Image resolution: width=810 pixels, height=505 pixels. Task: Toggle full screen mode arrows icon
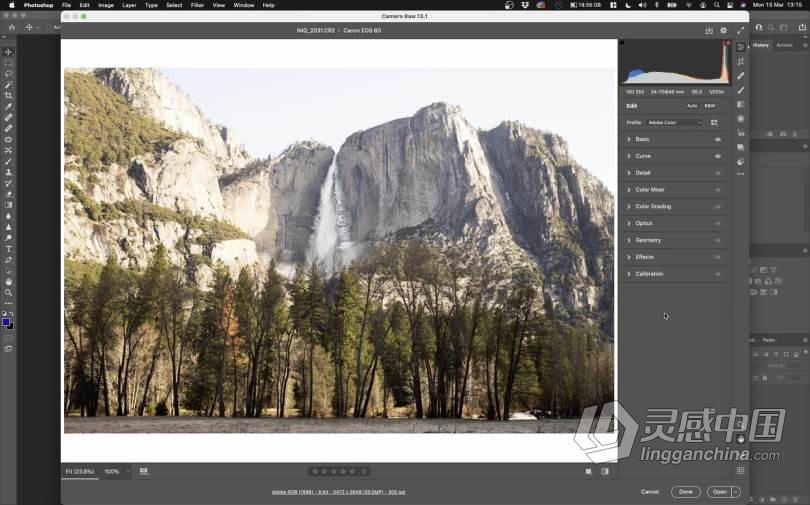pos(741,30)
